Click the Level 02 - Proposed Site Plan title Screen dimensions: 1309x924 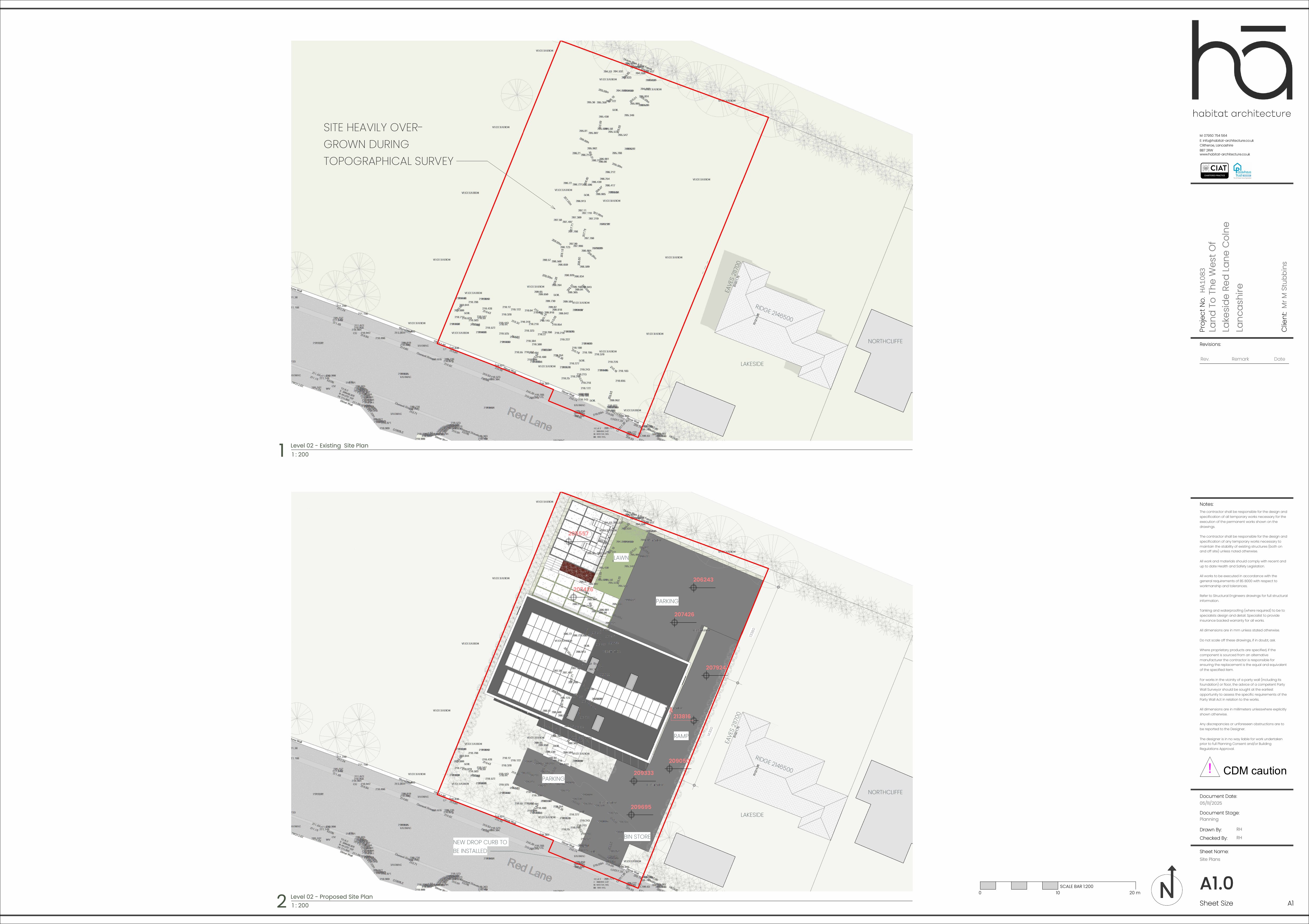[x=331, y=897]
